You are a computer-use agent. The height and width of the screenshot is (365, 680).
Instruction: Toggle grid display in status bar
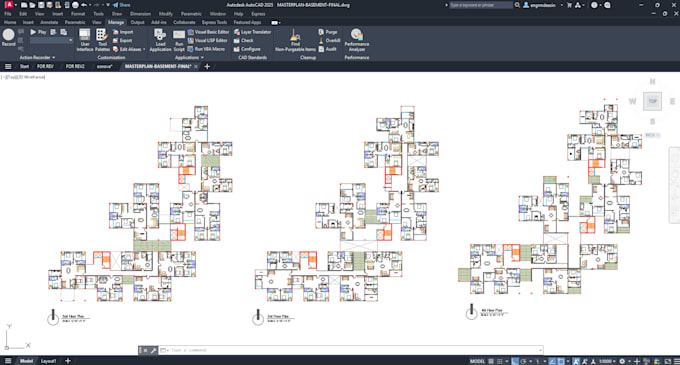click(491, 361)
